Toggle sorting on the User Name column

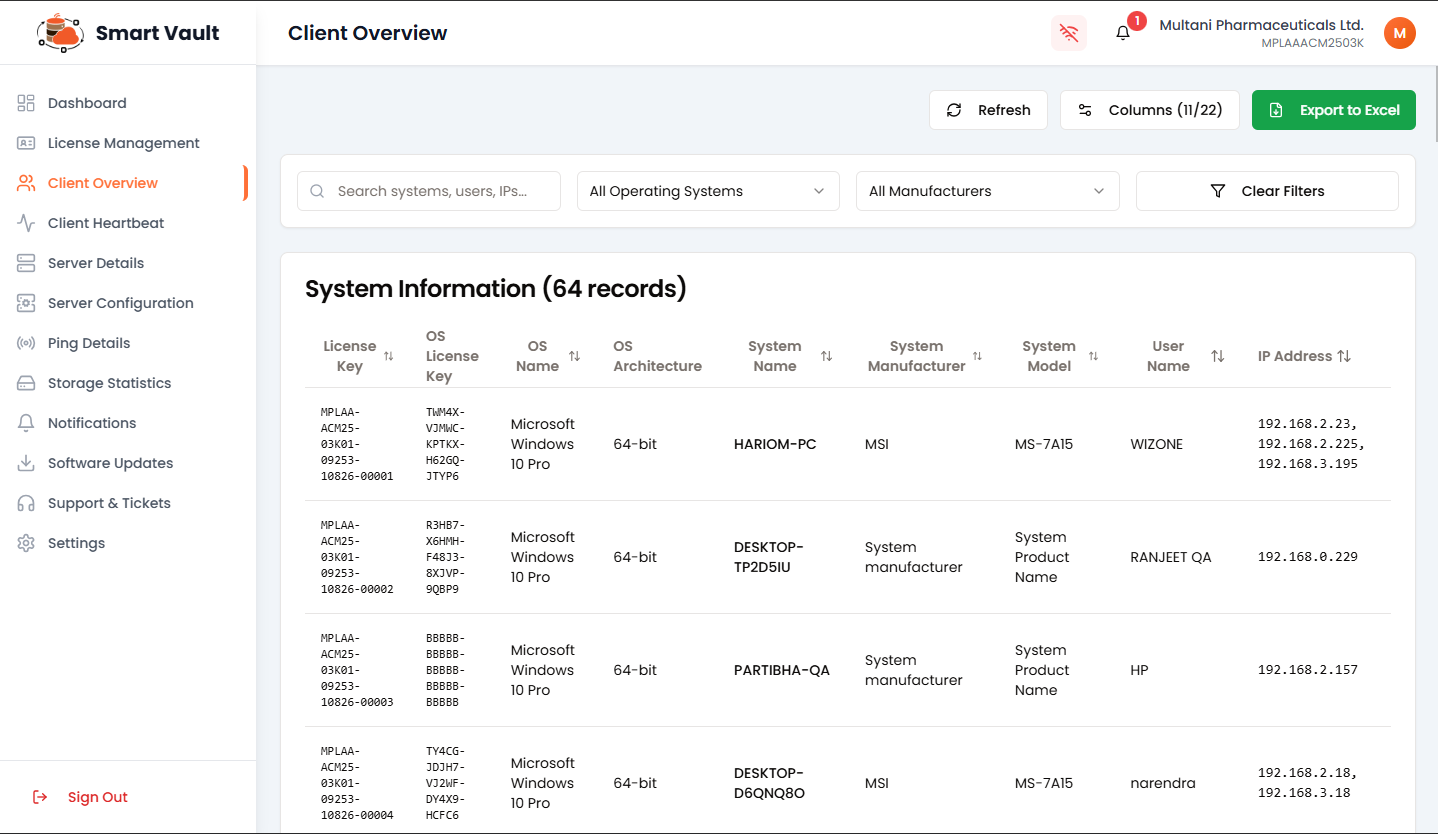[1219, 355]
